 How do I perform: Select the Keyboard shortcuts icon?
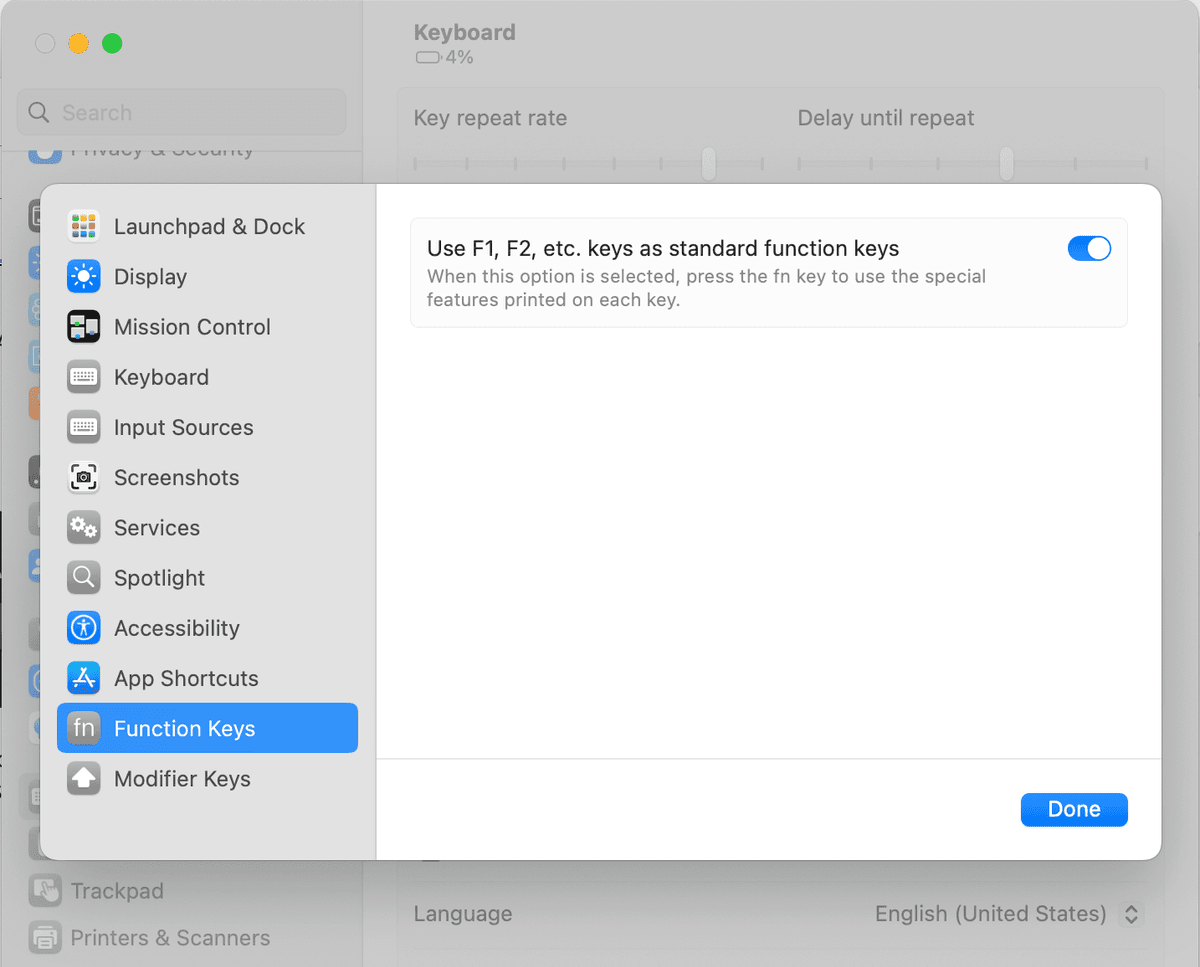[83, 377]
